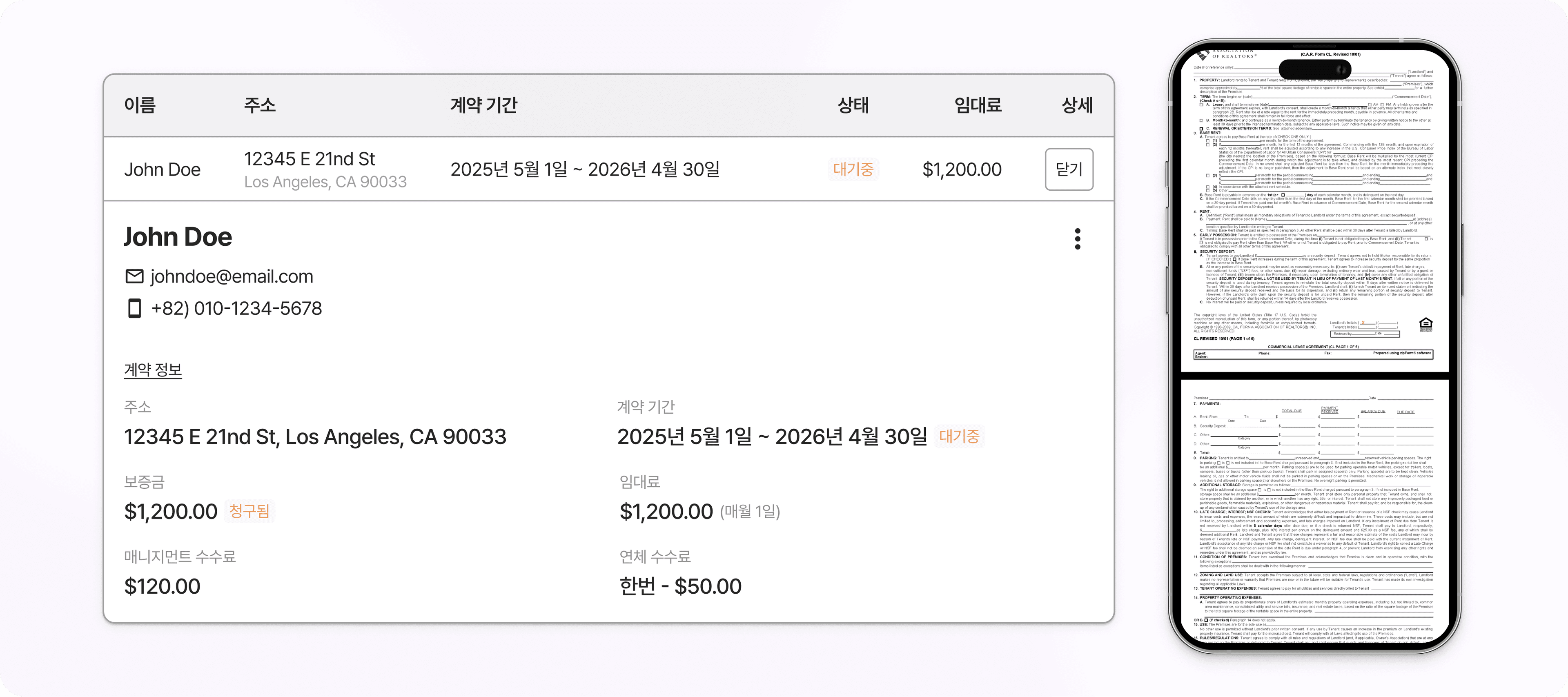Click the 연체 수수료 value 한번 - $50.00
This screenshot has width=1568, height=697.
tap(680, 586)
